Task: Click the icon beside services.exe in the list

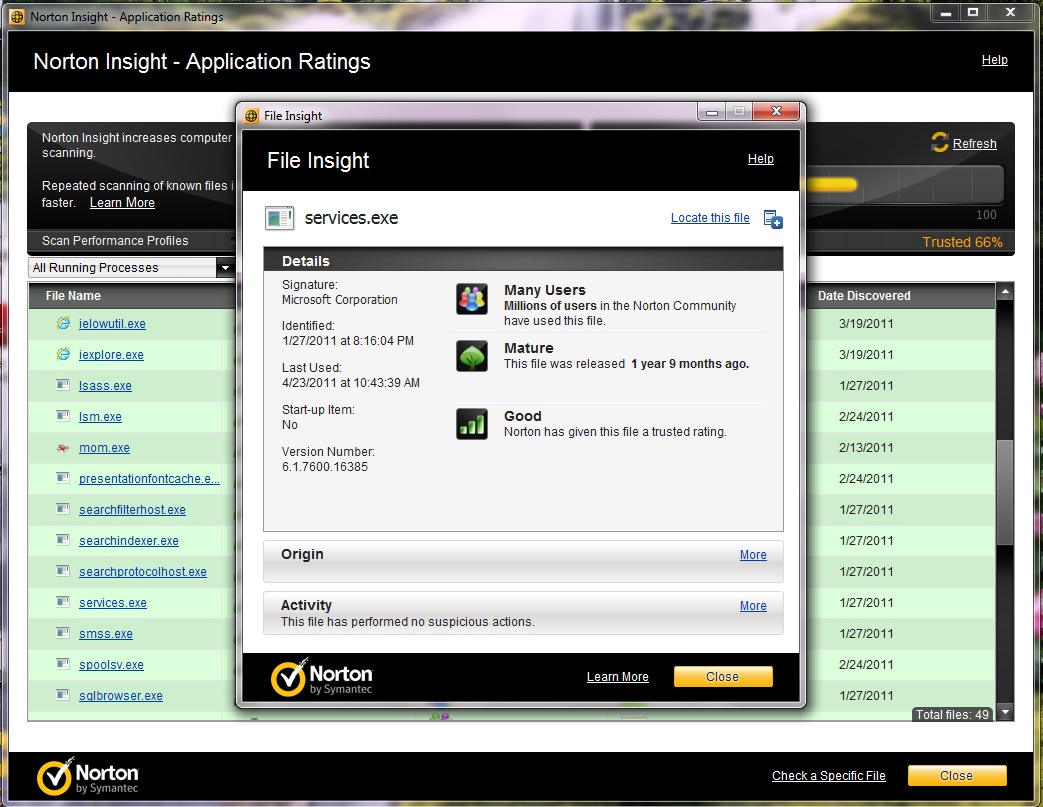Action: pyautogui.click(x=63, y=602)
